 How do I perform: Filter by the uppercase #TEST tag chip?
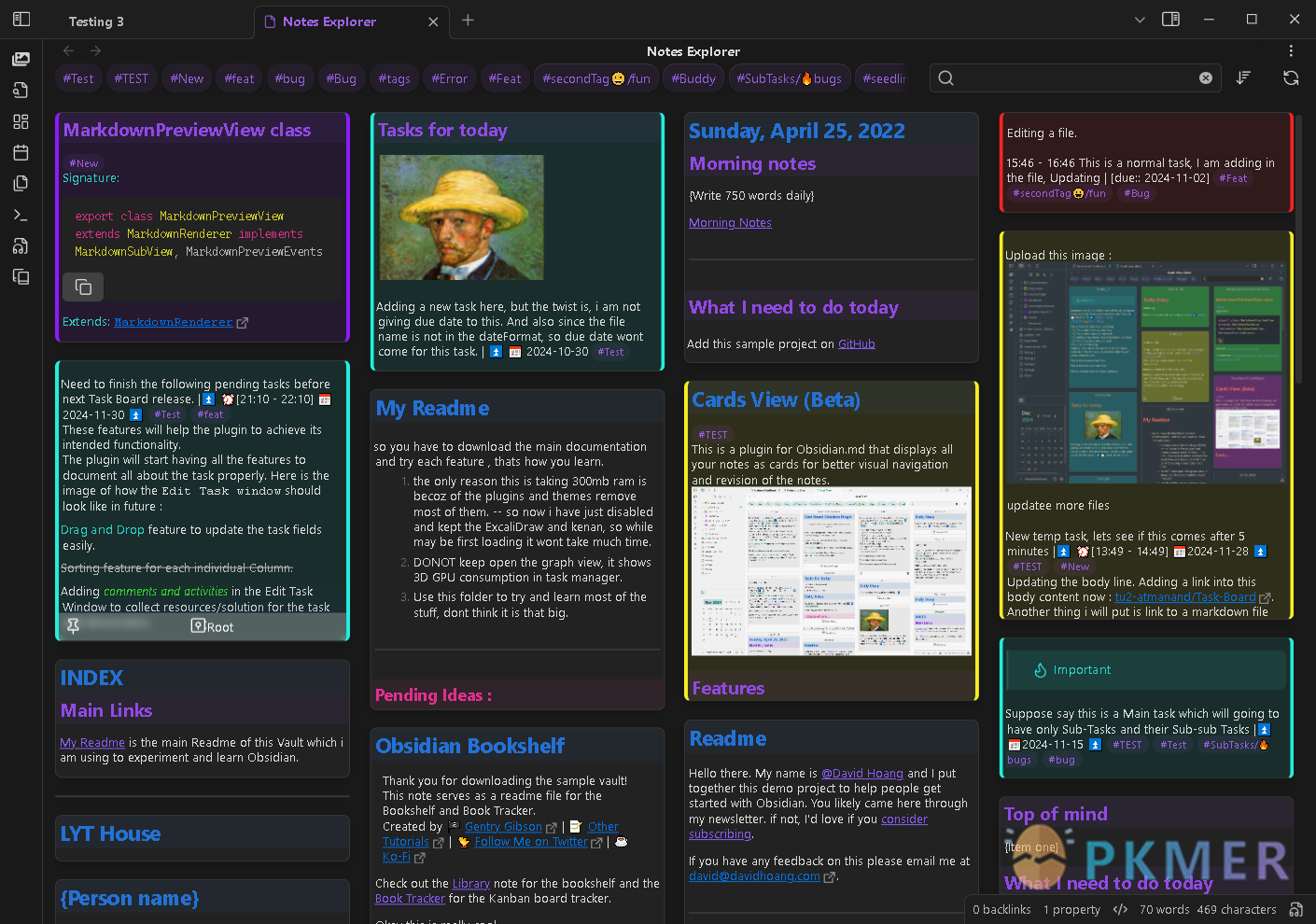pyautogui.click(x=132, y=78)
